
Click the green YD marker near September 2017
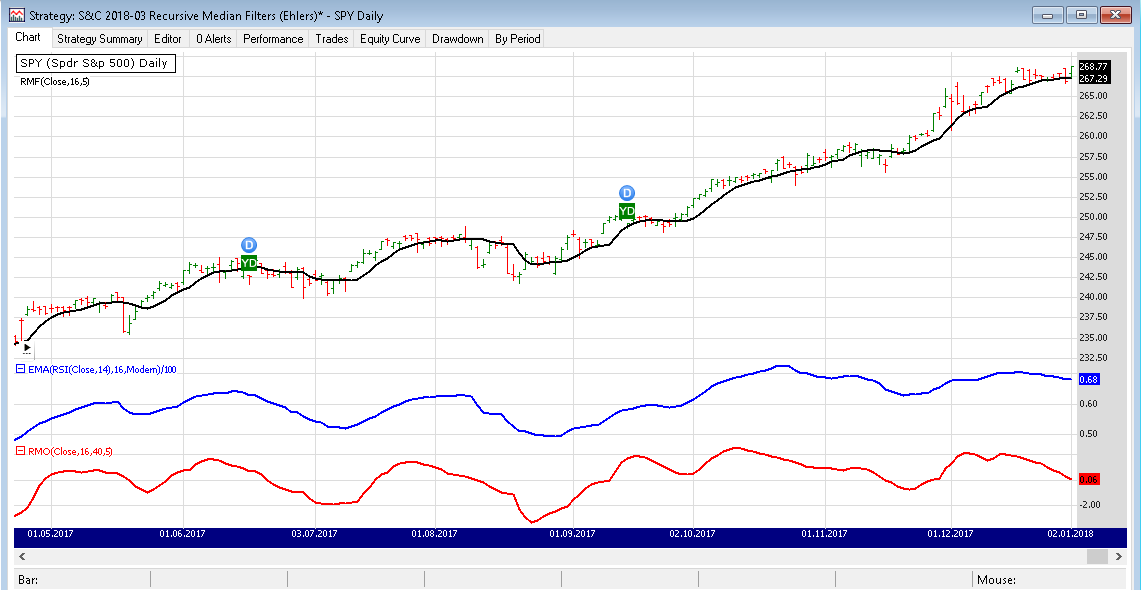point(627,211)
